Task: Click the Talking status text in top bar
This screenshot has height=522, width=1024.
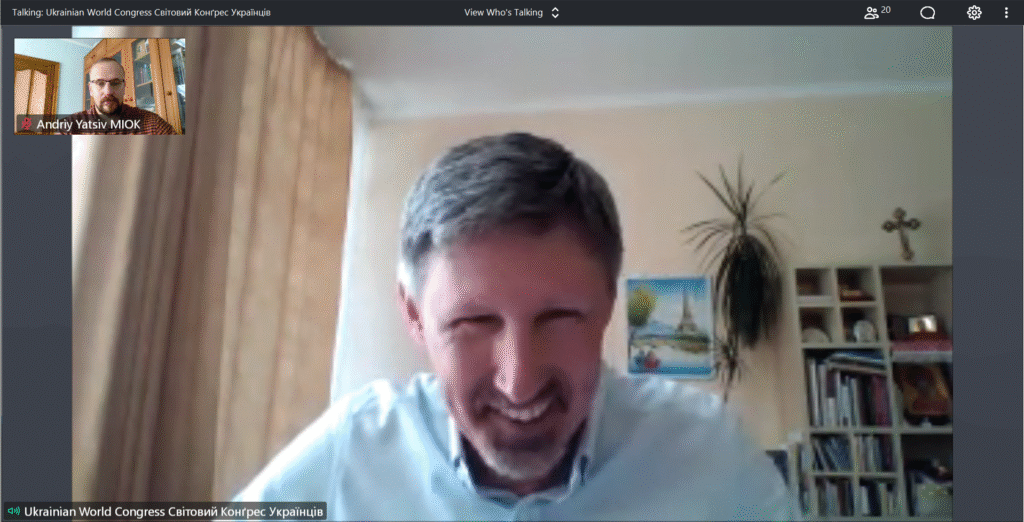Action: [140, 13]
